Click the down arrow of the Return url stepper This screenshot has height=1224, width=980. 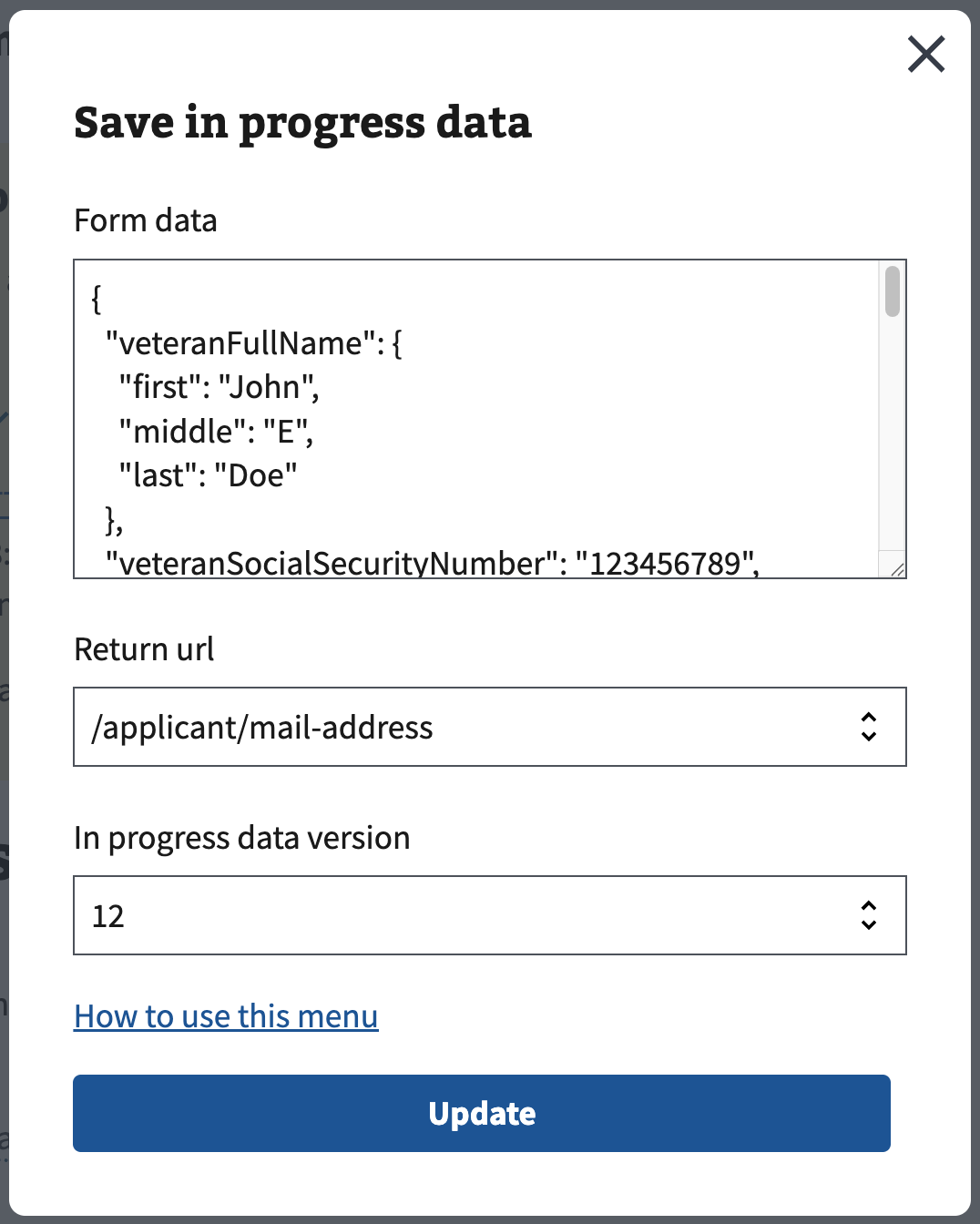[x=869, y=735]
